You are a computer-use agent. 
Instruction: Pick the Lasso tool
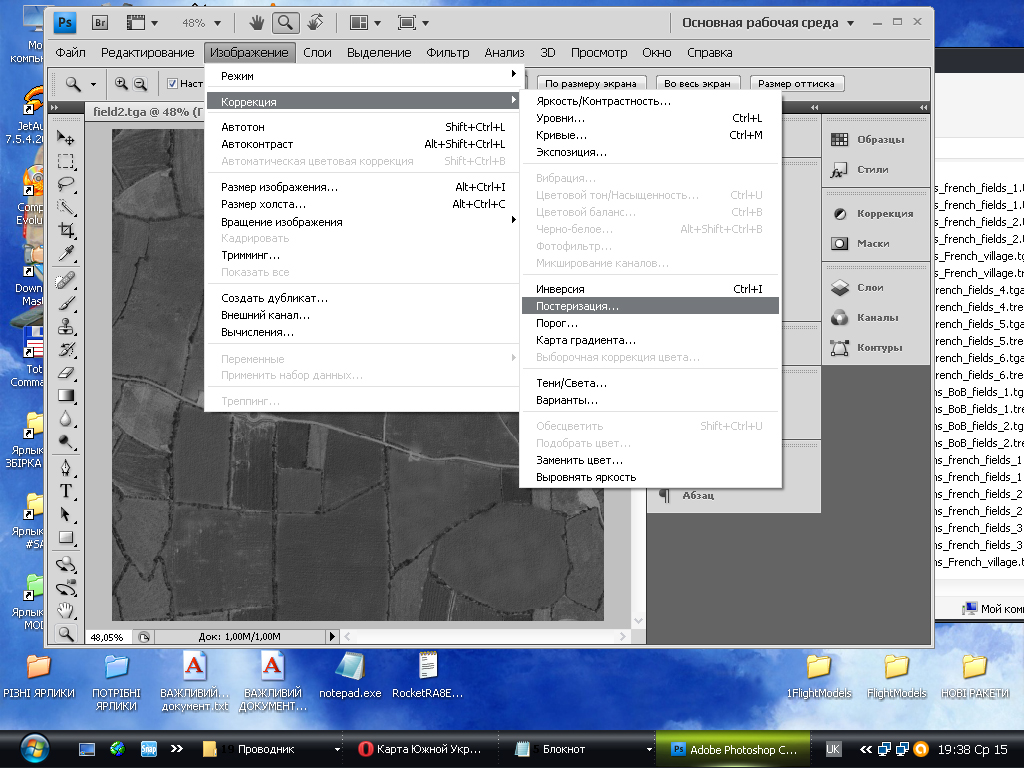(67, 183)
